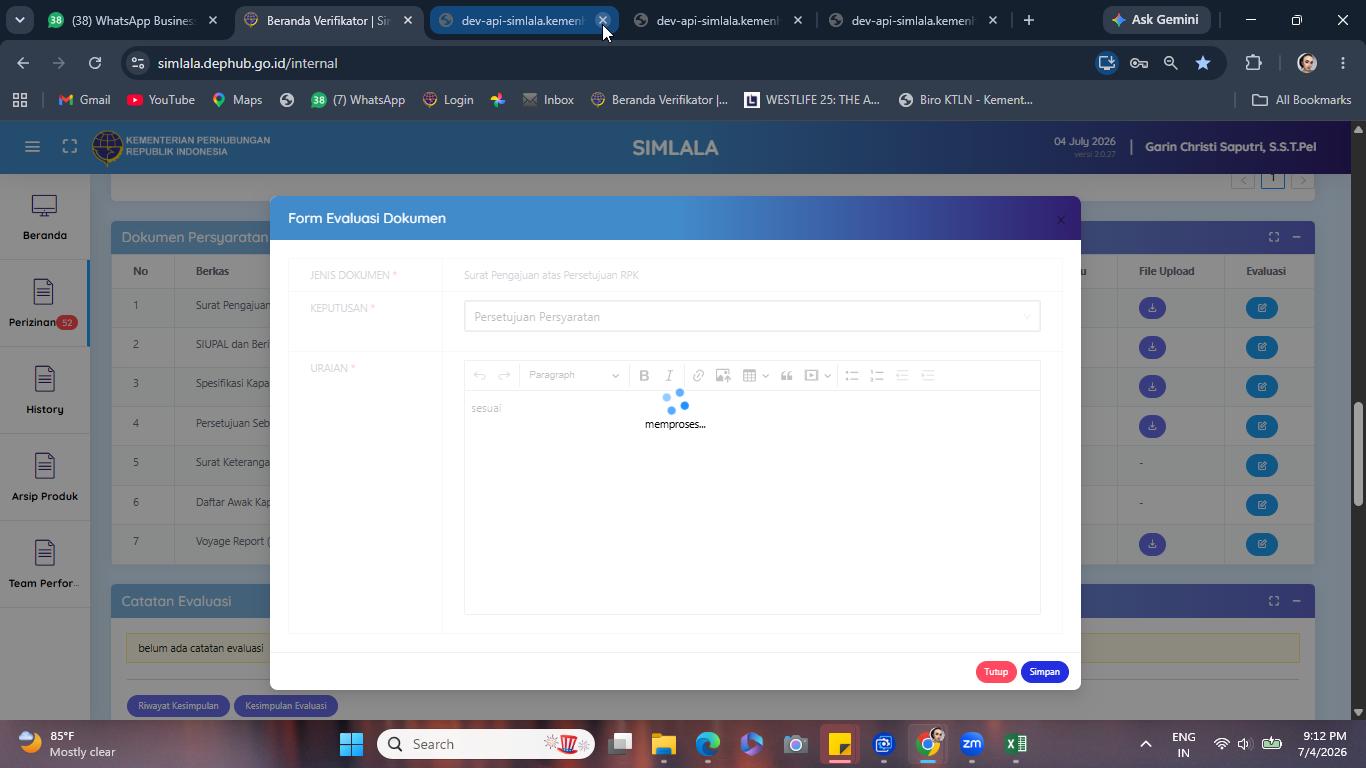Click the insert image icon in the editor

pos(722,375)
